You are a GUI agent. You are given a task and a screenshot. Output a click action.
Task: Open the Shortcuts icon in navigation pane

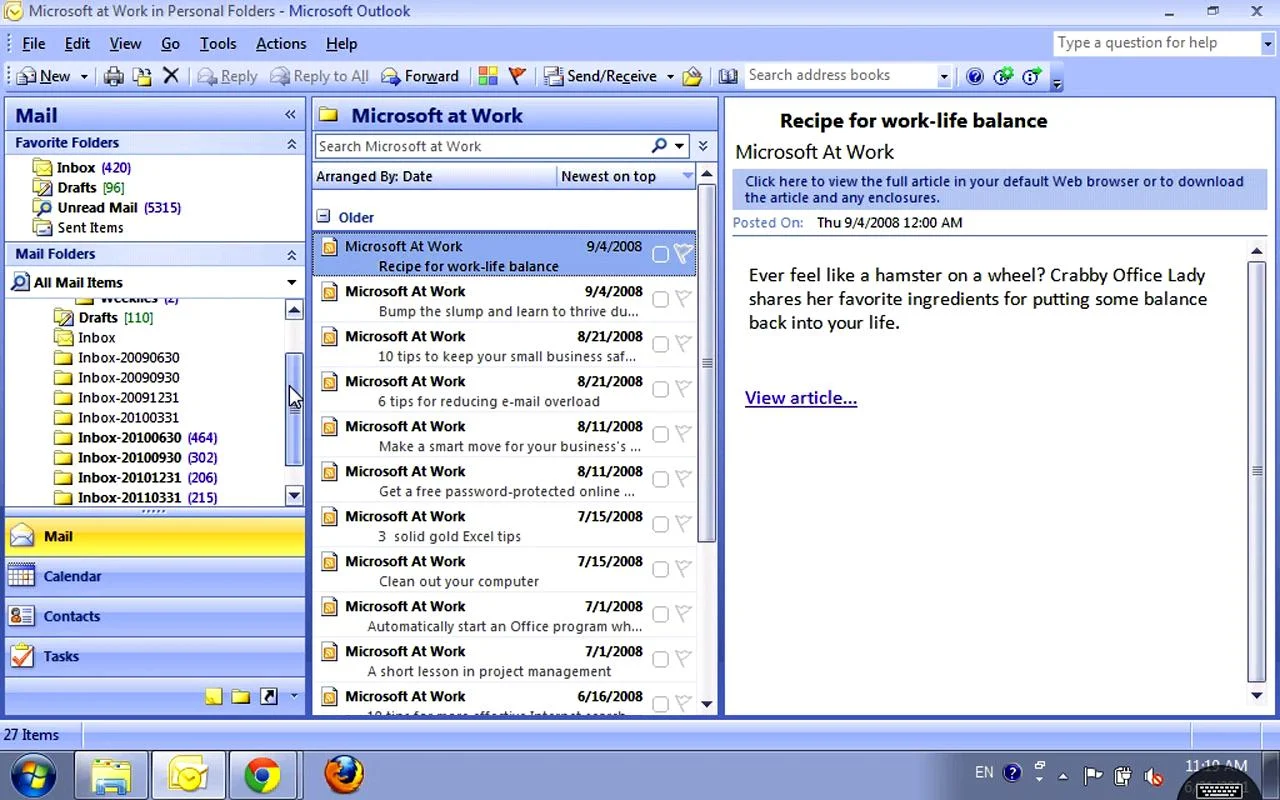(269, 696)
